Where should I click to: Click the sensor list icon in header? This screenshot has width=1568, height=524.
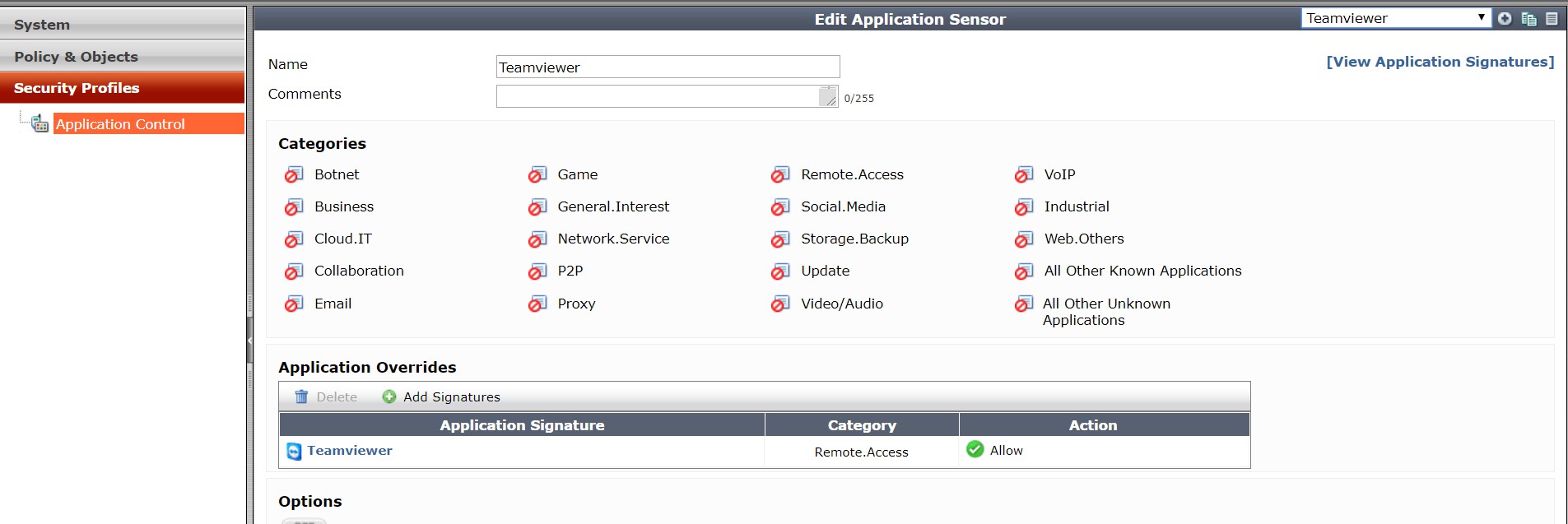tap(1552, 18)
